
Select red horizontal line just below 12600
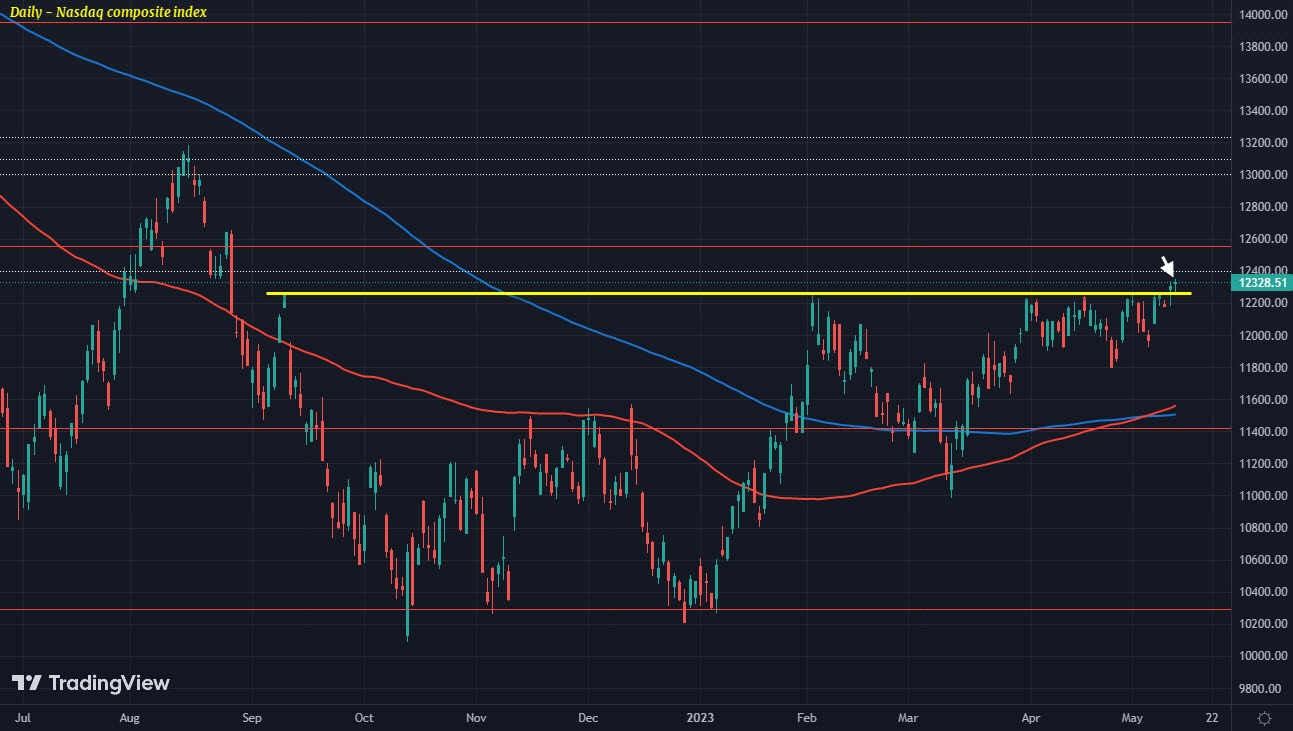point(600,246)
